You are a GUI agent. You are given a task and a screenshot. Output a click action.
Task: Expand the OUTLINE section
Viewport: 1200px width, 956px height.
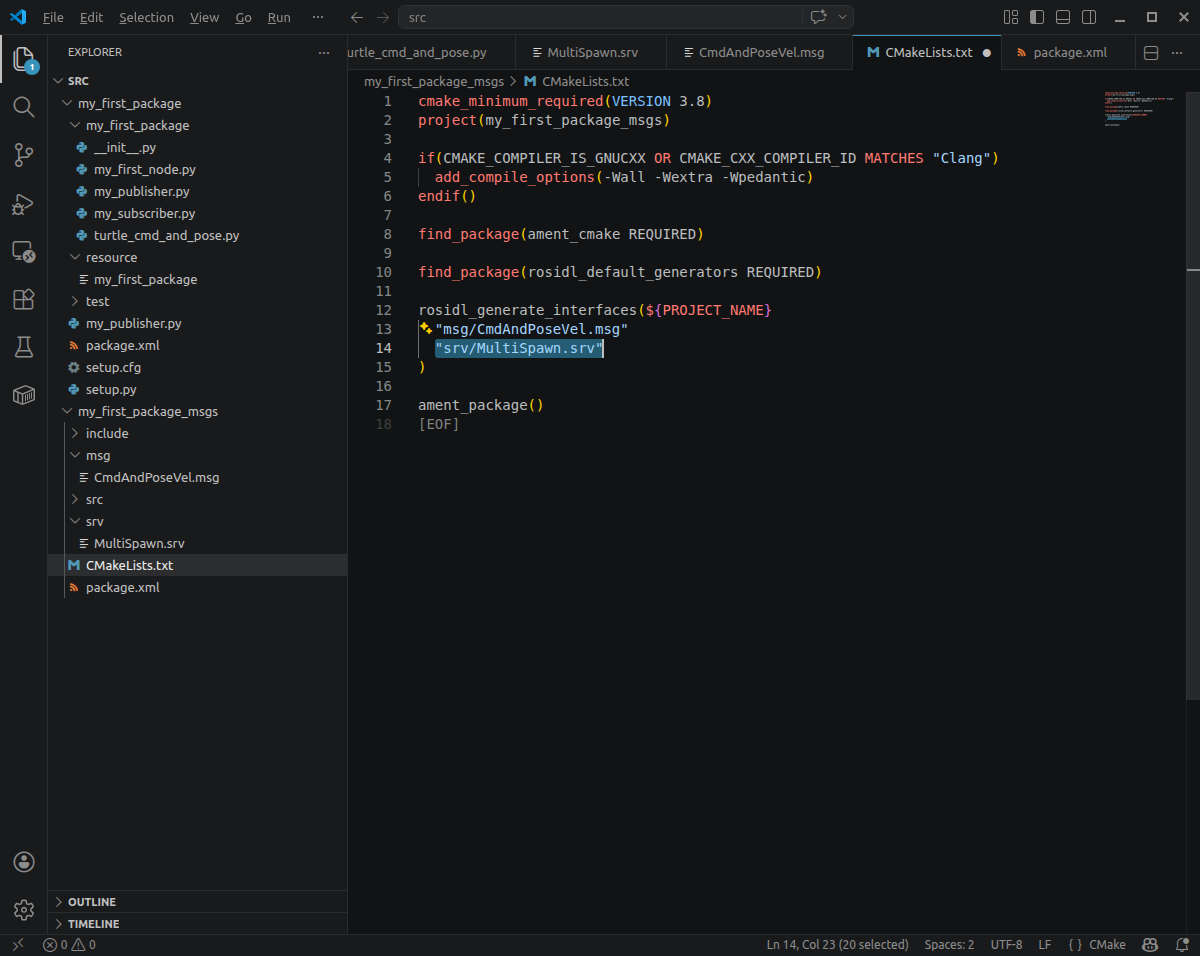[198, 902]
